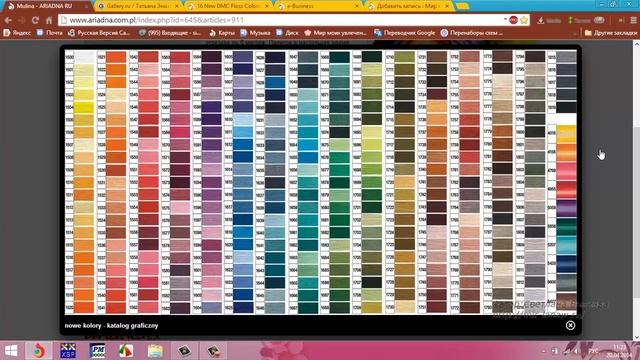Close the e-Business tab
Screen dimensions: 640x360
pyautogui.click(x=357, y=6)
